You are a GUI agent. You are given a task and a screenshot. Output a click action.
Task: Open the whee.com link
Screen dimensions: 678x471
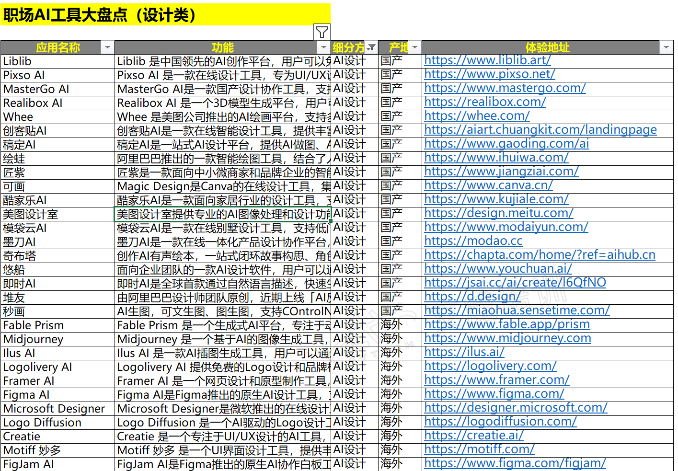coord(477,115)
